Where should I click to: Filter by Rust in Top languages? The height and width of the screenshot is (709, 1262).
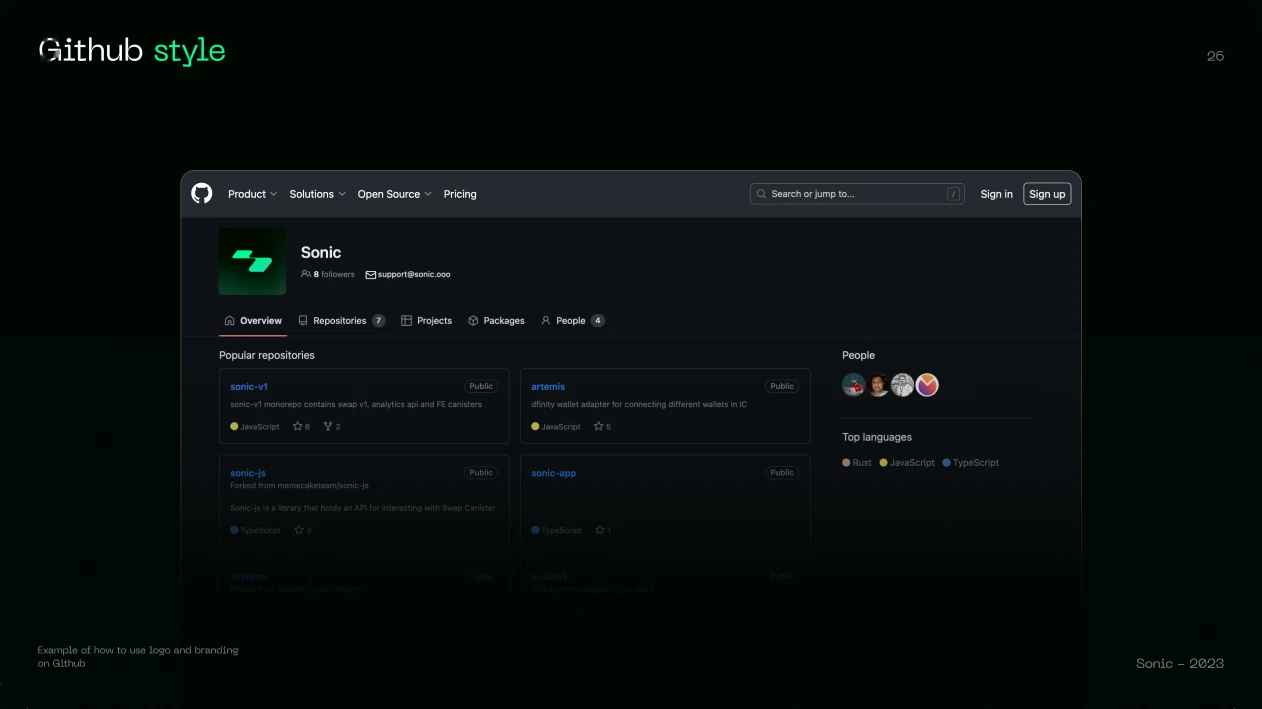coord(857,463)
